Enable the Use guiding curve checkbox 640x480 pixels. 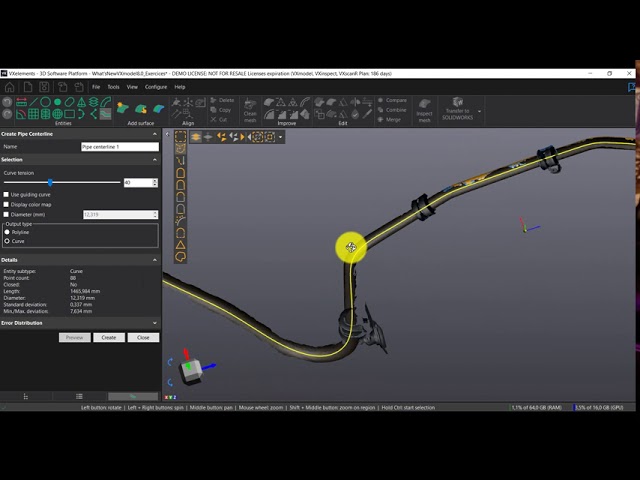tap(6, 194)
